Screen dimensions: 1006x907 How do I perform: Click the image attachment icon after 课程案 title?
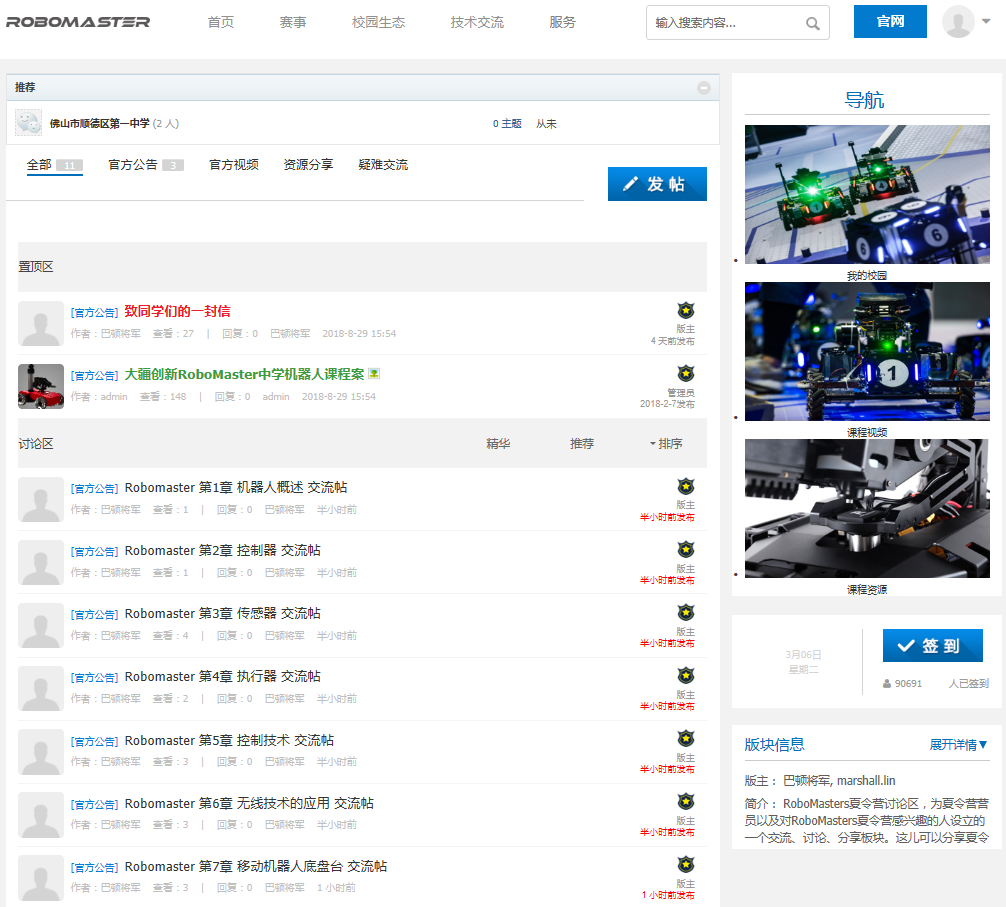tap(374, 374)
